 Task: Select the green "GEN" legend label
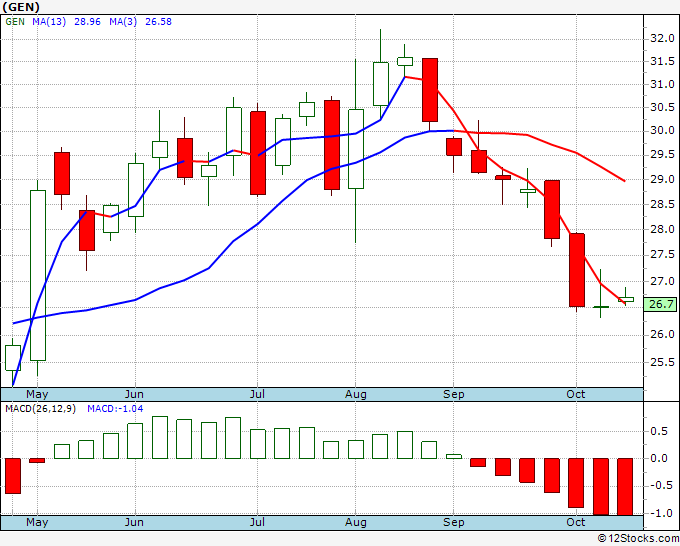tap(15, 22)
